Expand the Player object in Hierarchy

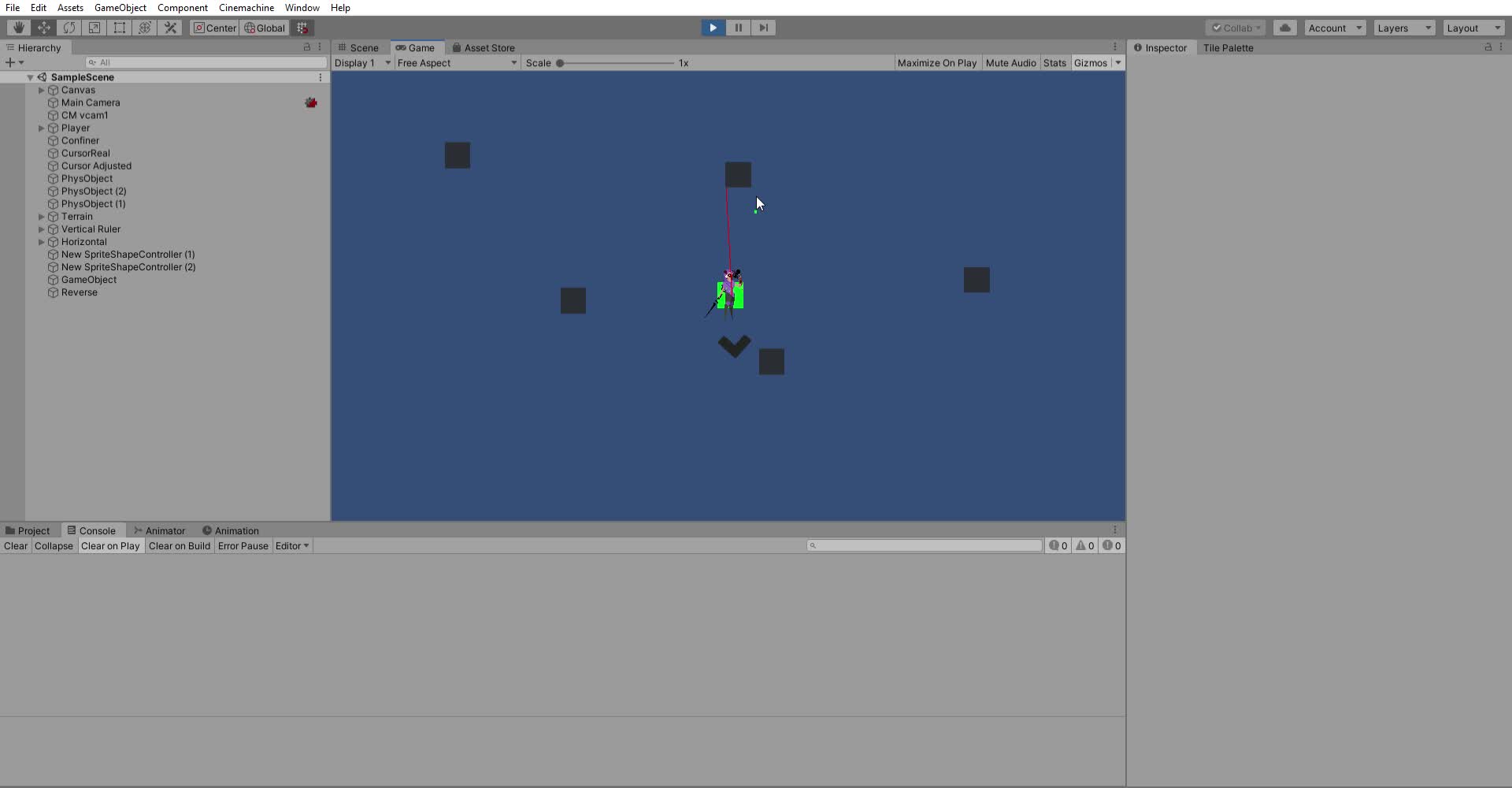[x=42, y=128]
